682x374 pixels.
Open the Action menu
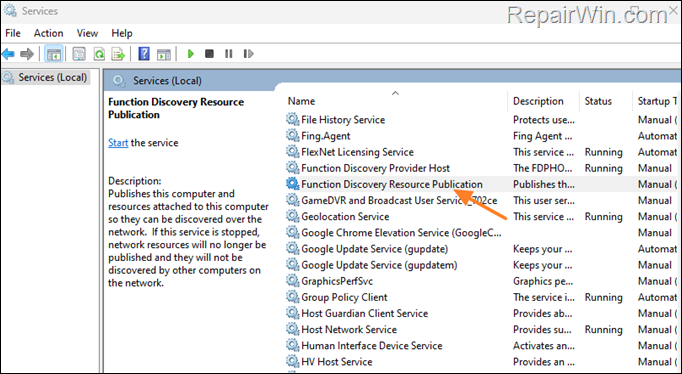(x=49, y=33)
